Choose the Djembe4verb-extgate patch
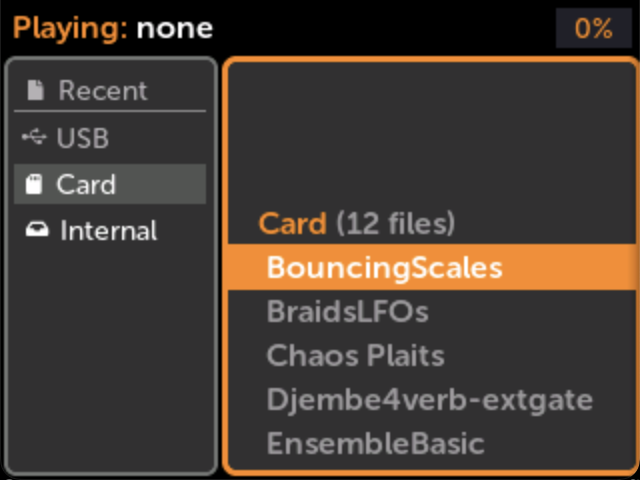This screenshot has height=480, width=640. (x=429, y=400)
